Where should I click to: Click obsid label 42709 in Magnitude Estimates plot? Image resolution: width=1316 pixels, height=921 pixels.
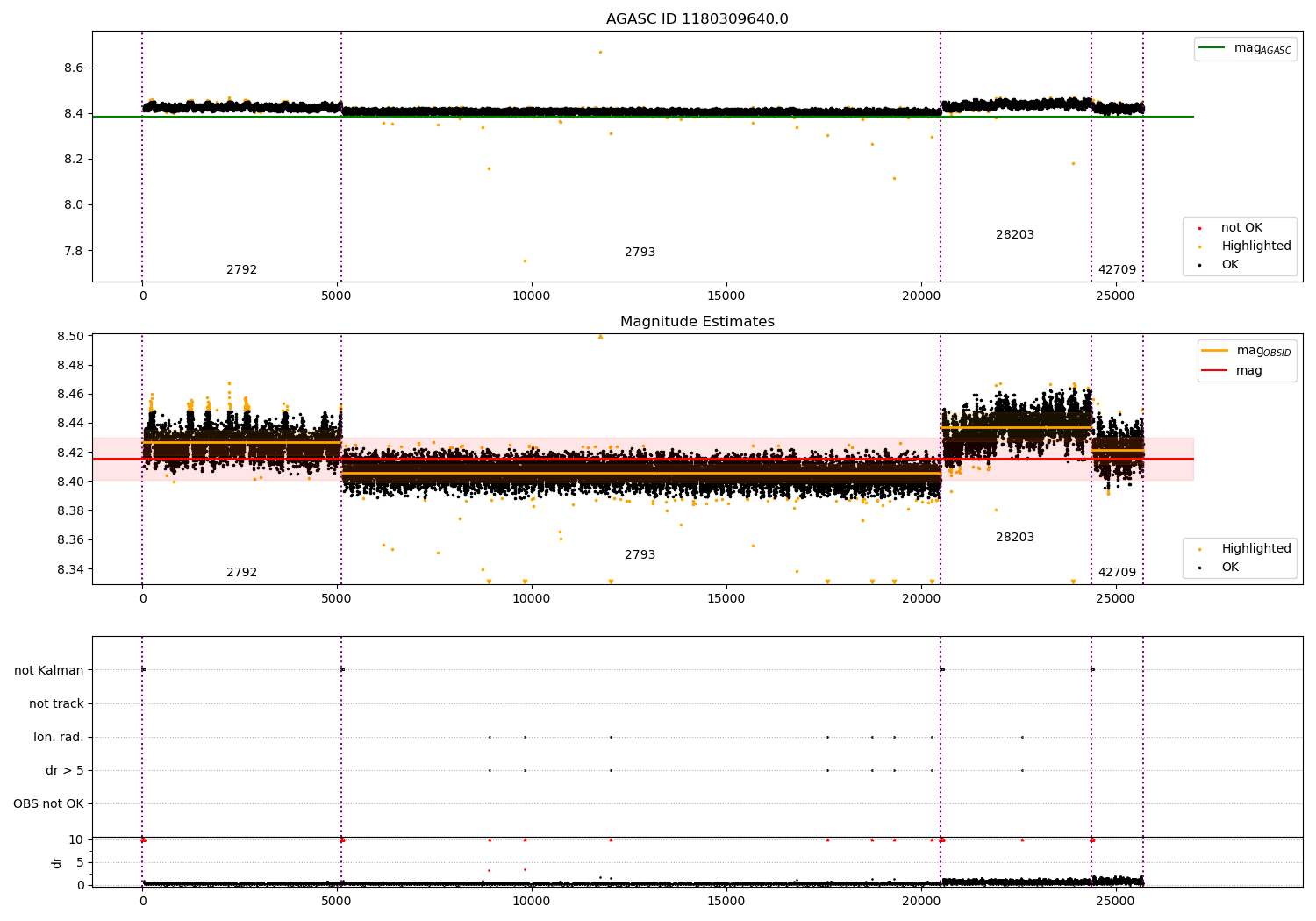click(x=1117, y=573)
